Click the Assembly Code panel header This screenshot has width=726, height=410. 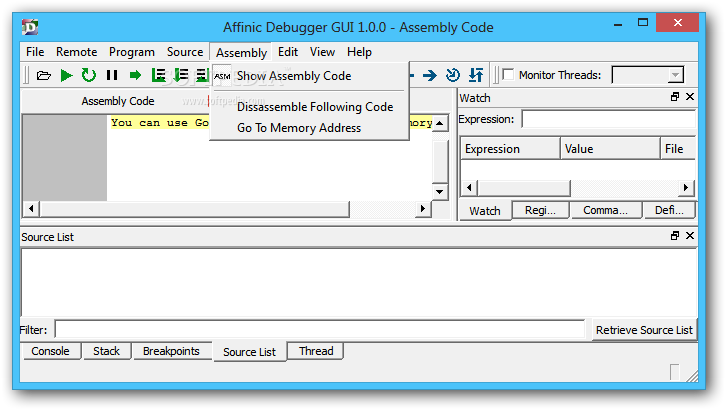(x=118, y=101)
